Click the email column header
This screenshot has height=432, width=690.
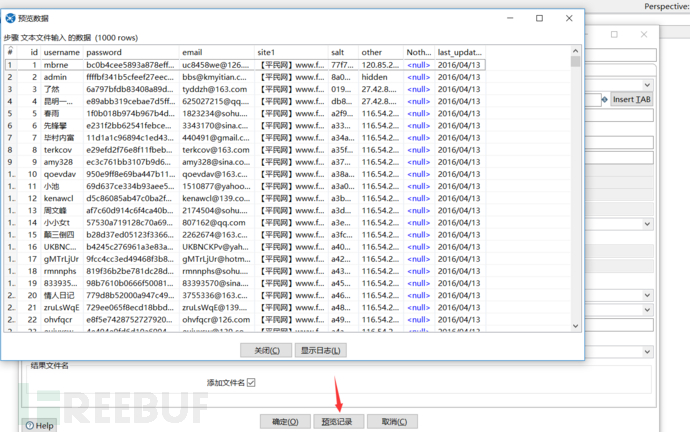click(217, 52)
